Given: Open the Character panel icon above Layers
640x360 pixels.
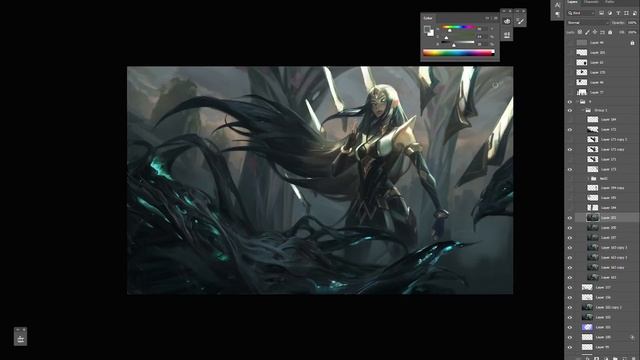Looking at the screenshot, I should (558, 5).
